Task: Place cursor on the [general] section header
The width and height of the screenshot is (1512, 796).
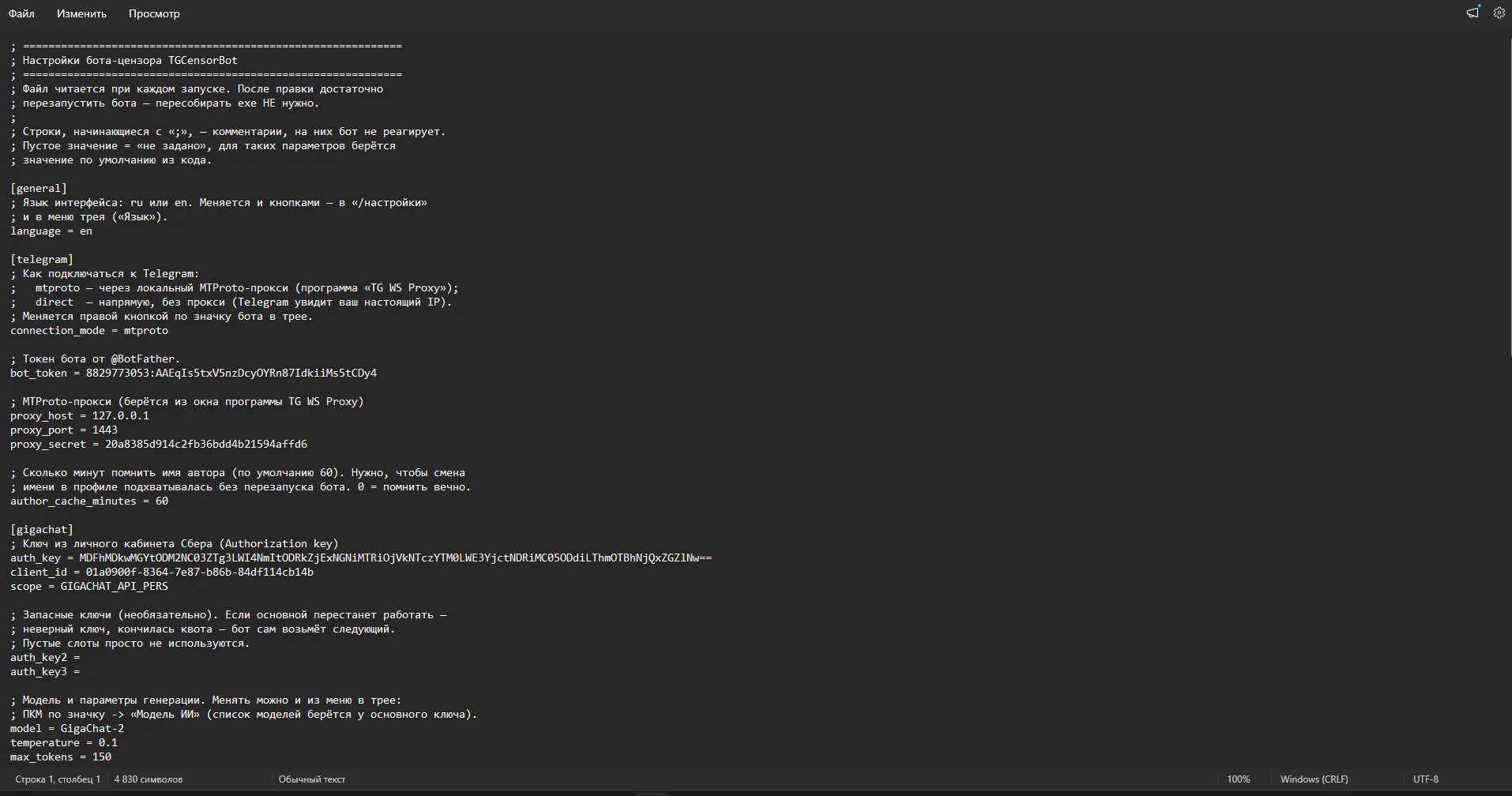Action: click(x=39, y=188)
